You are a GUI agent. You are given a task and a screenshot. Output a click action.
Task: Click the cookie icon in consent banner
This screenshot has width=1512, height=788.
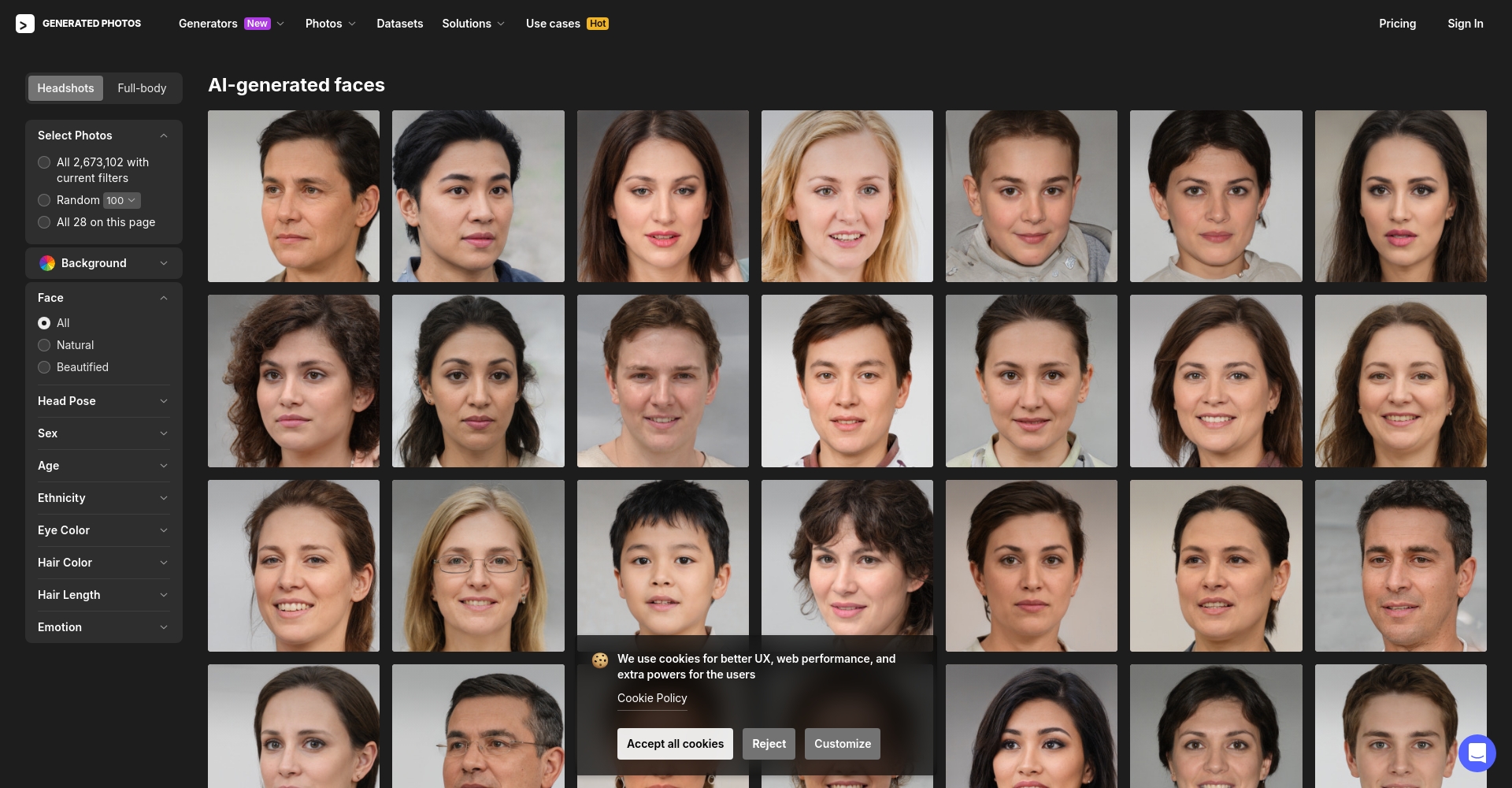pos(600,660)
